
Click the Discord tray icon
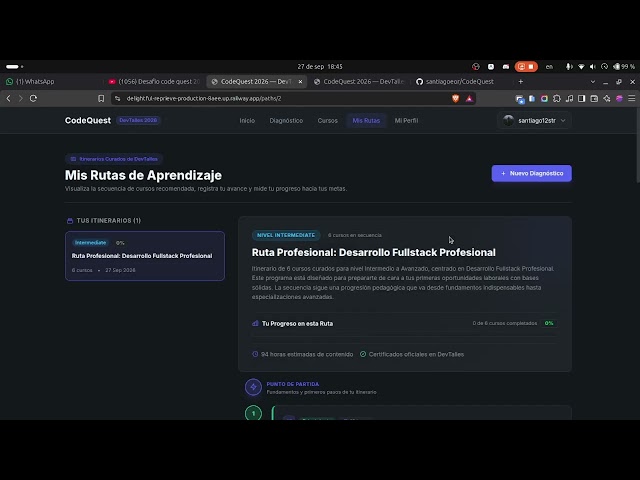point(505,67)
